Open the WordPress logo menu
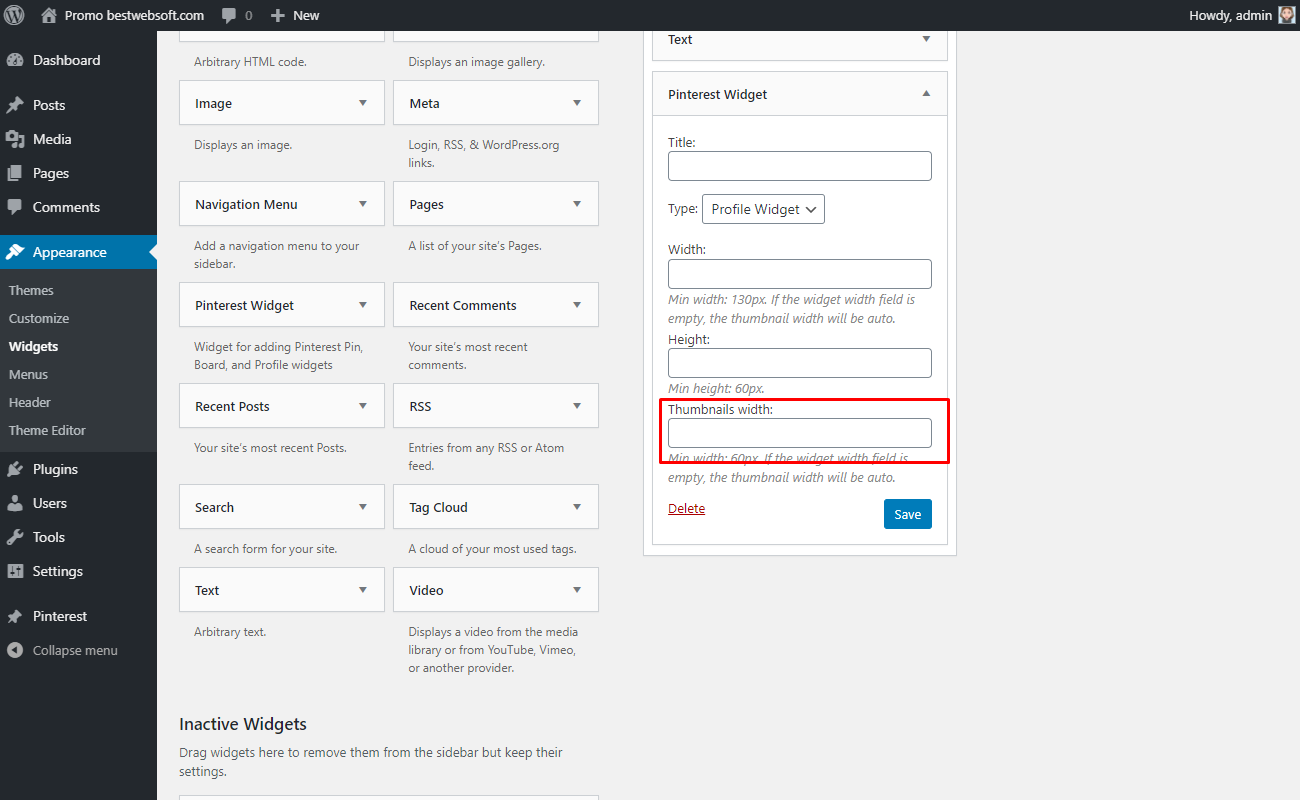The image size is (1300, 800). [x=14, y=15]
